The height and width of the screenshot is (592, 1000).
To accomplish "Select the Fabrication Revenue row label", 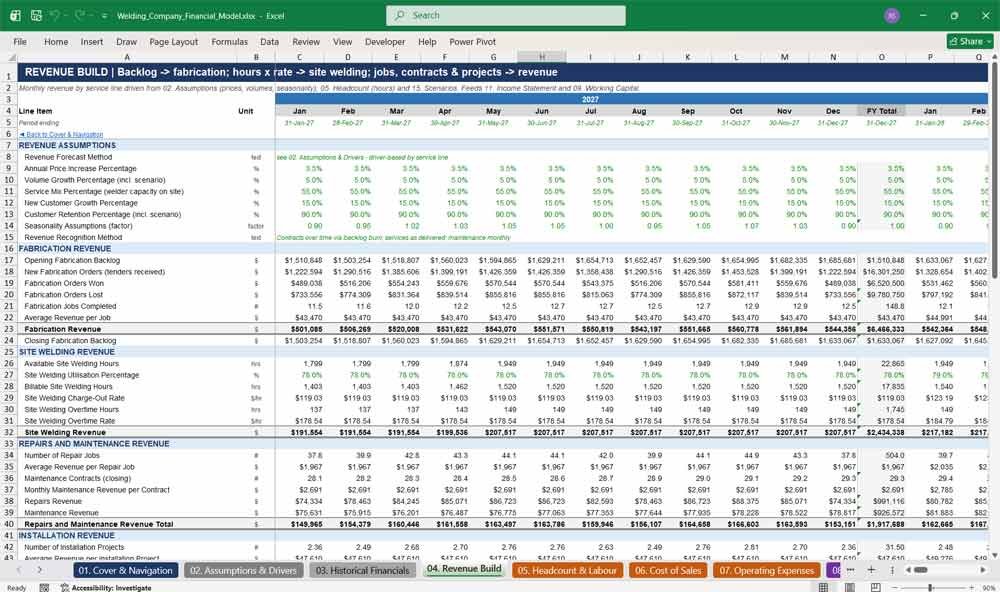I will [x=62, y=329].
